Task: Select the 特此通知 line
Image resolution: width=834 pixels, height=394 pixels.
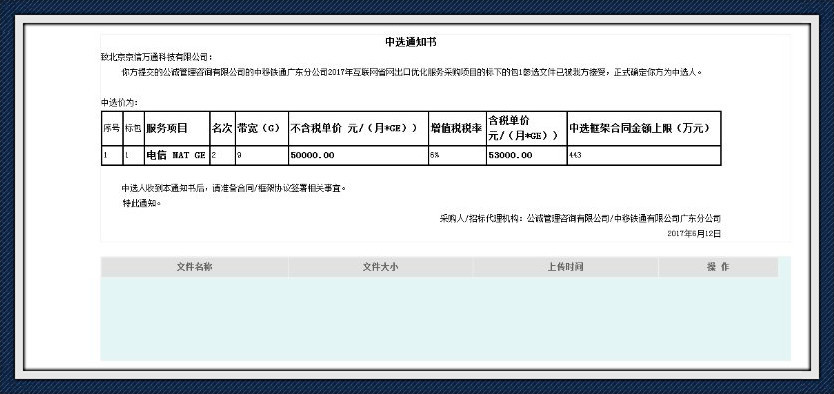Action: coord(141,203)
